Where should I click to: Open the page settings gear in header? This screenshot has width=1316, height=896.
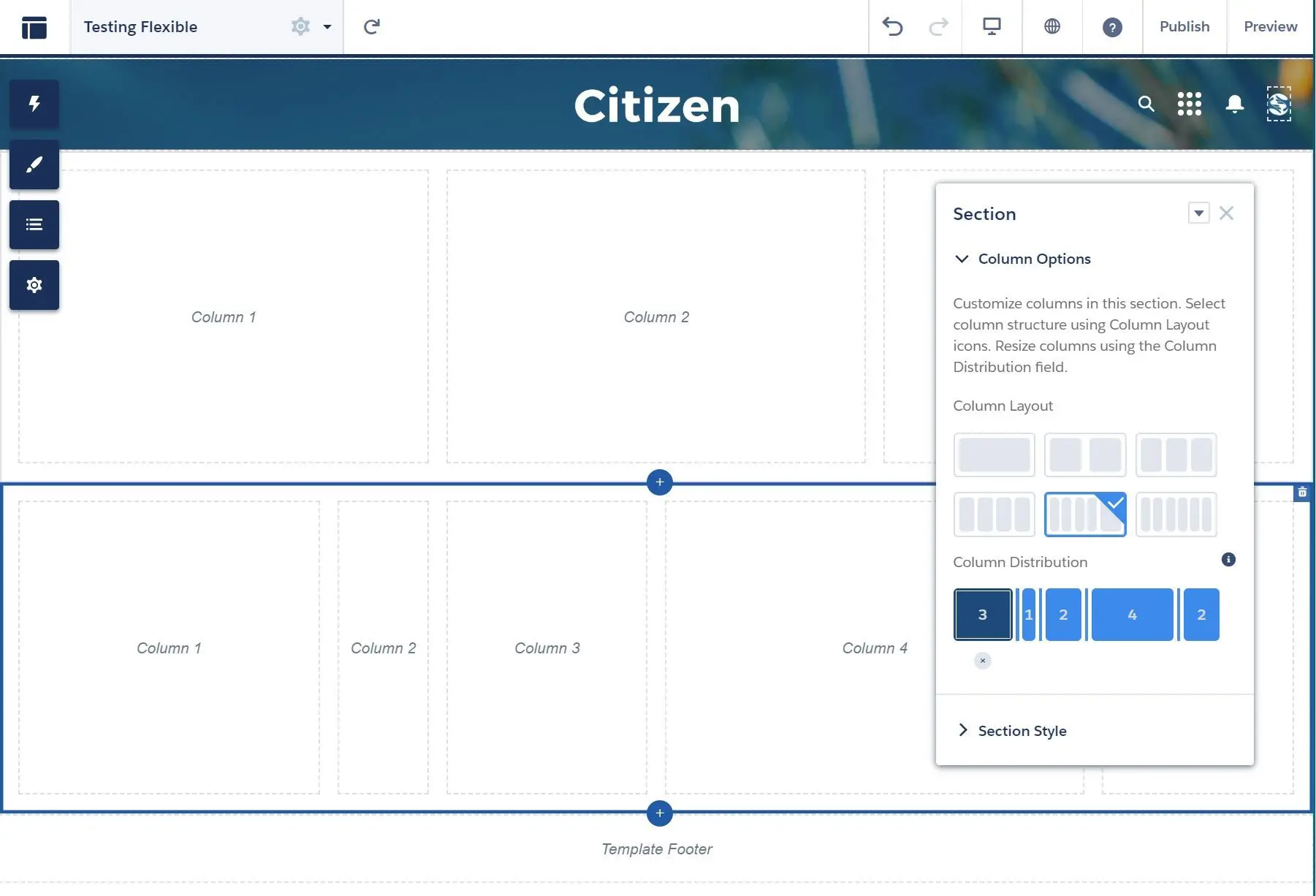pos(300,26)
